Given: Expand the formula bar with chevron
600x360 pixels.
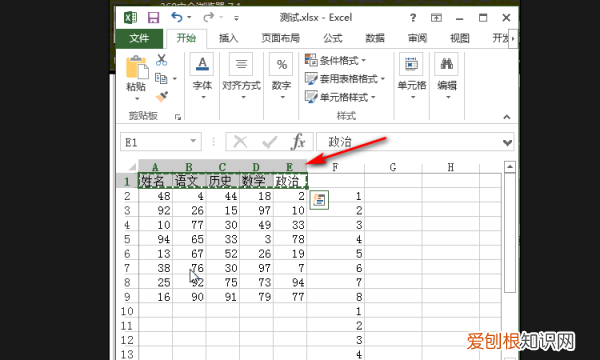Looking at the screenshot, I should click(x=507, y=143).
